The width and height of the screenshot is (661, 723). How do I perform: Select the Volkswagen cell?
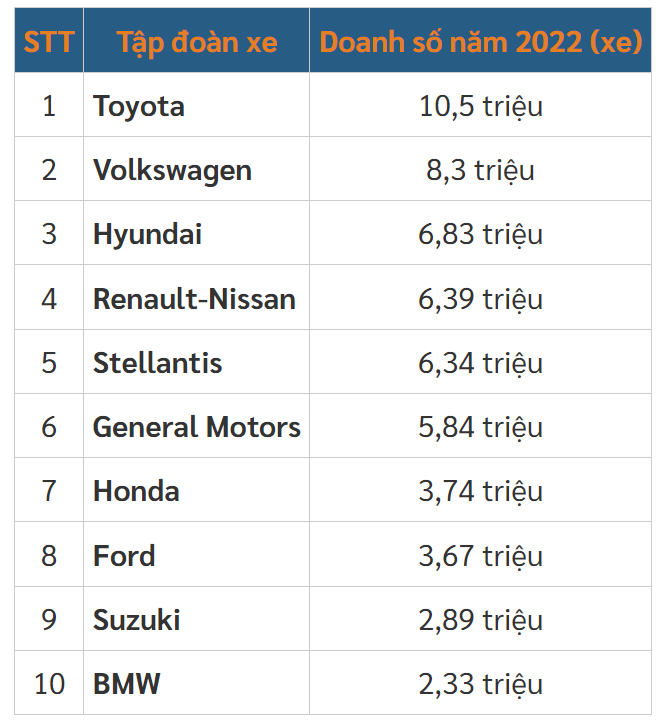172,170
